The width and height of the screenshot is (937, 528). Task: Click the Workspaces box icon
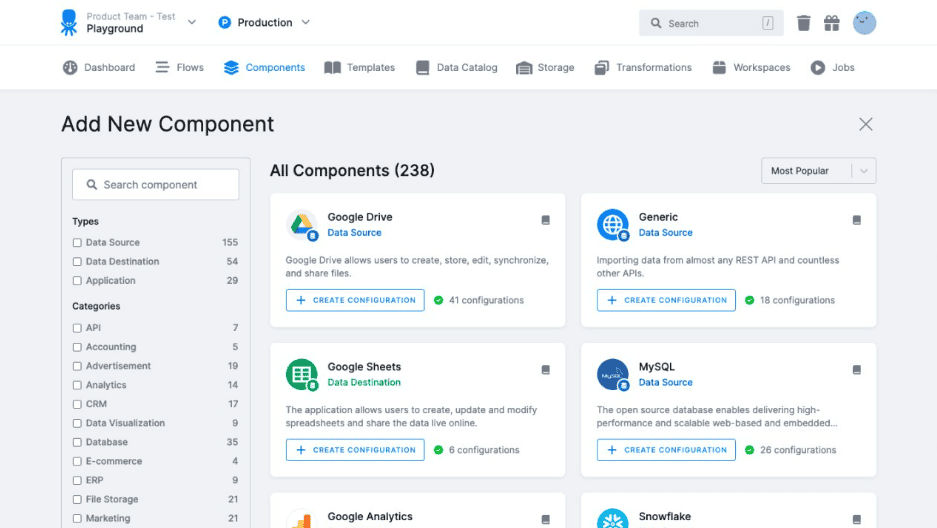click(x=719, y=67)
